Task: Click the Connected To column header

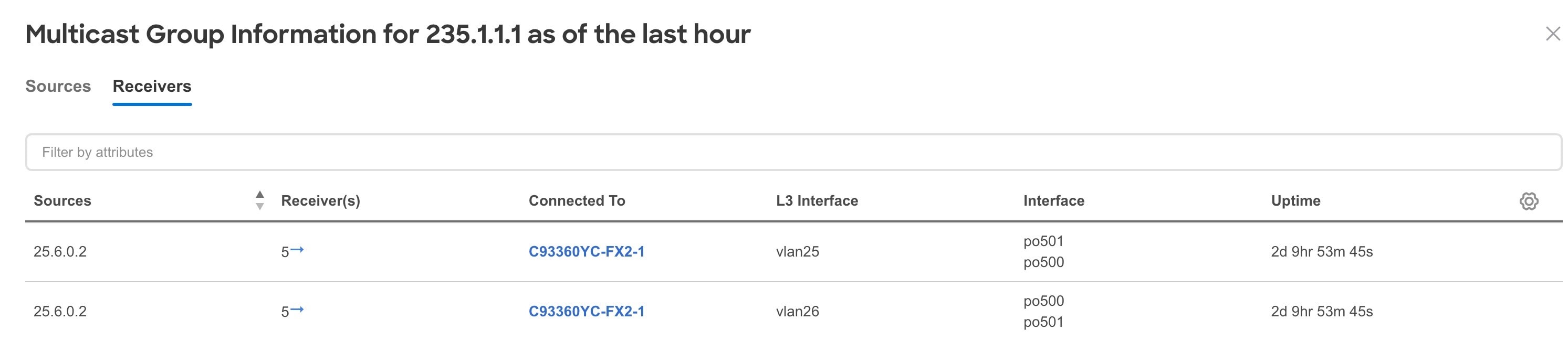Action: click(577, 200)
